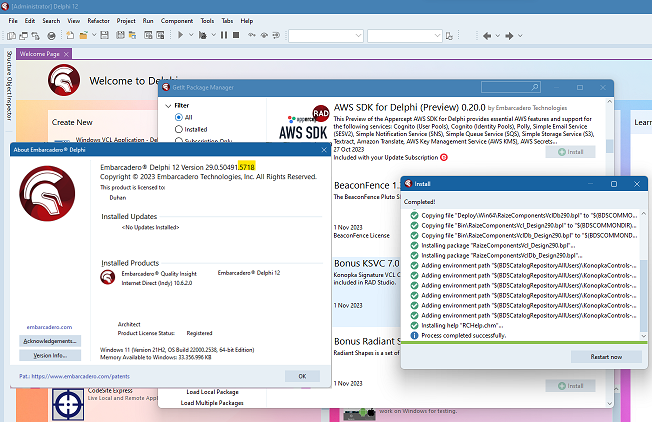This screenshot has height=422, width=652.
Task: Open the Refactor menu
Action: point(98,21)
